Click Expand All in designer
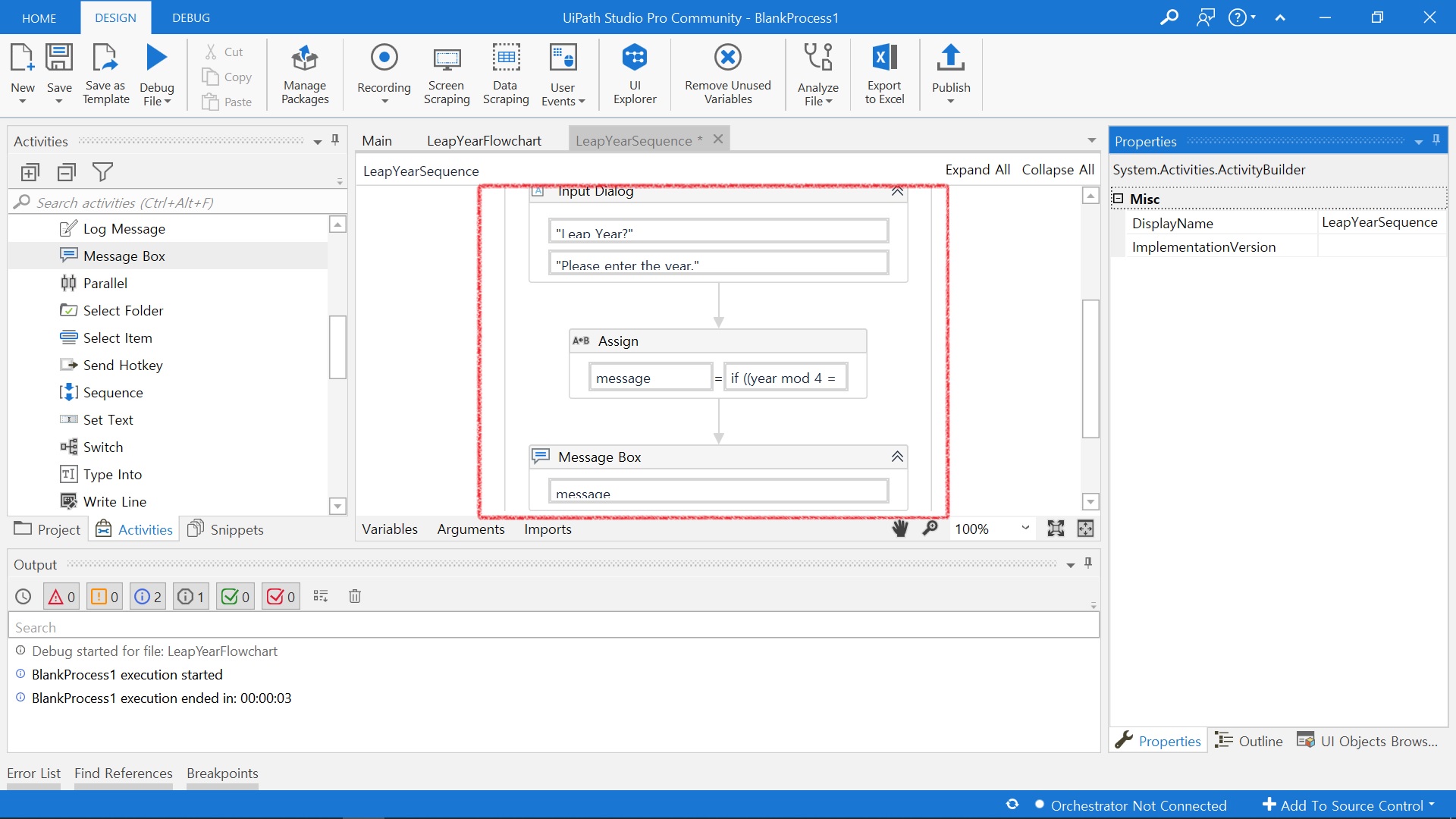The height and width of the screenshot is (819, 1456). (977, 170)
